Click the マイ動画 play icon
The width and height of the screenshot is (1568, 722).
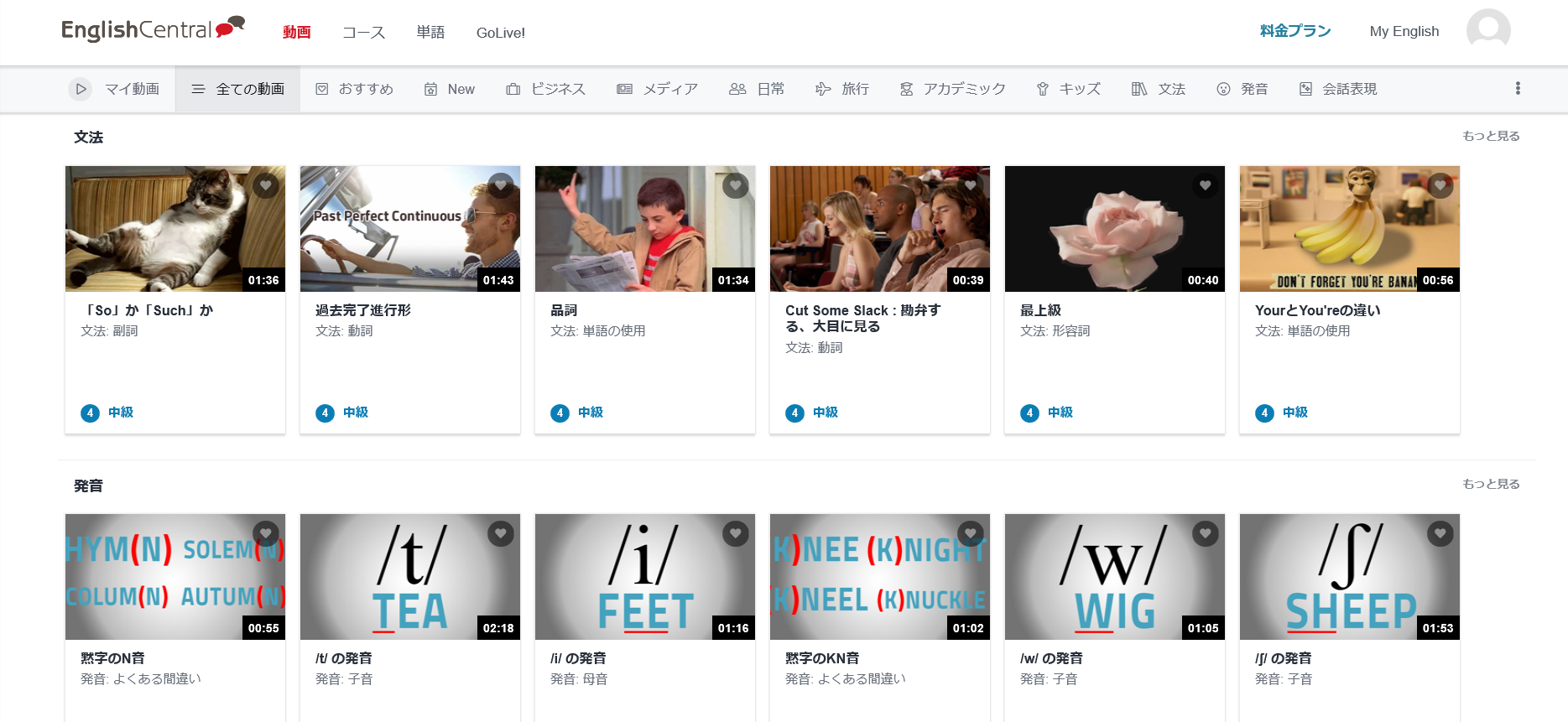[x=80, y=89]
